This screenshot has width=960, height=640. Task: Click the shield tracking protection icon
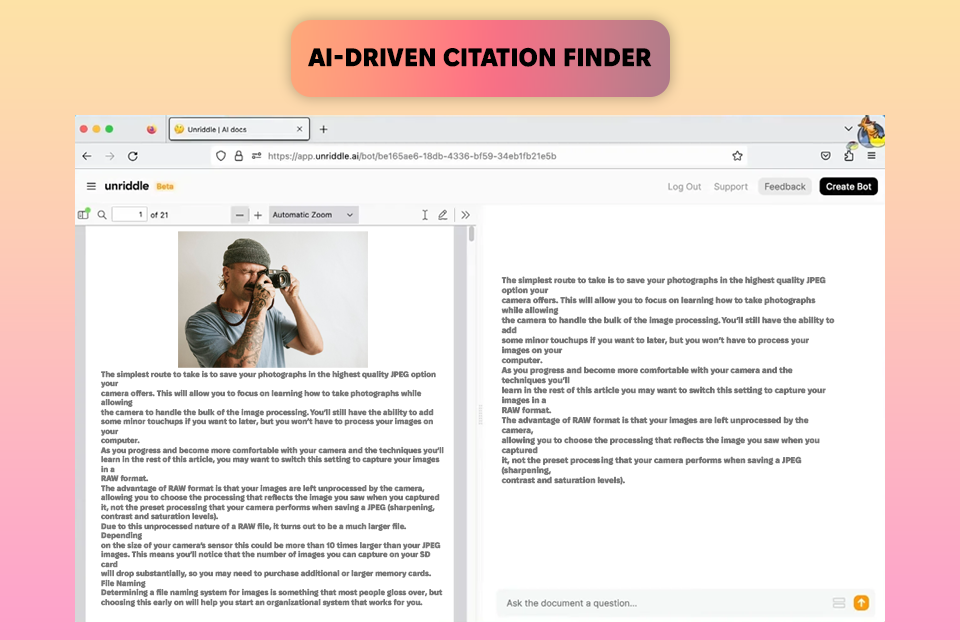[221, 156]
